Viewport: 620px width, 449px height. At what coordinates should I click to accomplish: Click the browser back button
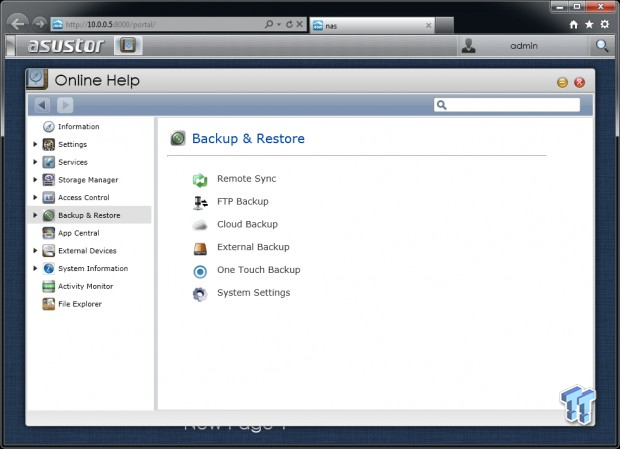[x=17, y=24]
